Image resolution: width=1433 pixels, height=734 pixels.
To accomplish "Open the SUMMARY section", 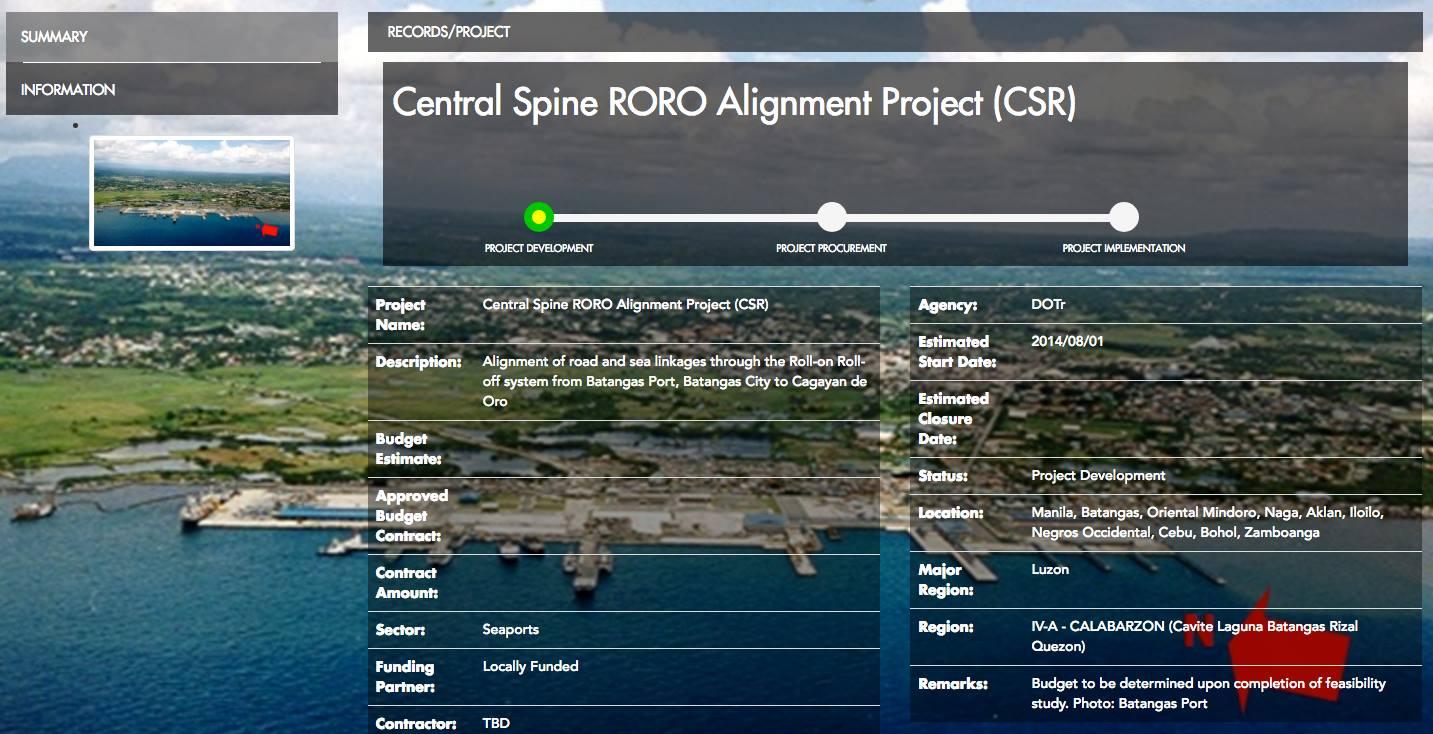I will [51, 37].
